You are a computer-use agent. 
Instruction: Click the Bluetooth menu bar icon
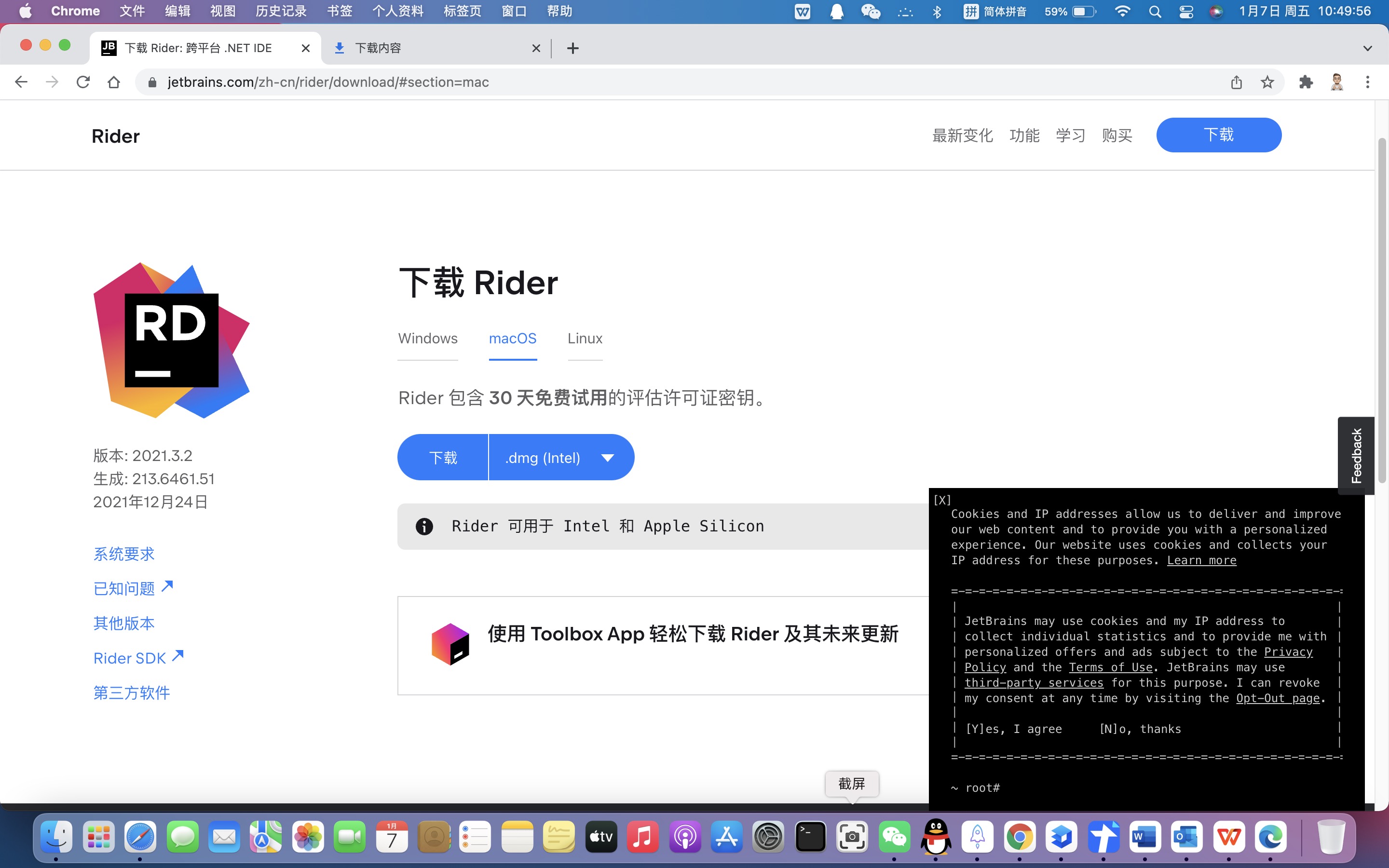tap(937, 12)
